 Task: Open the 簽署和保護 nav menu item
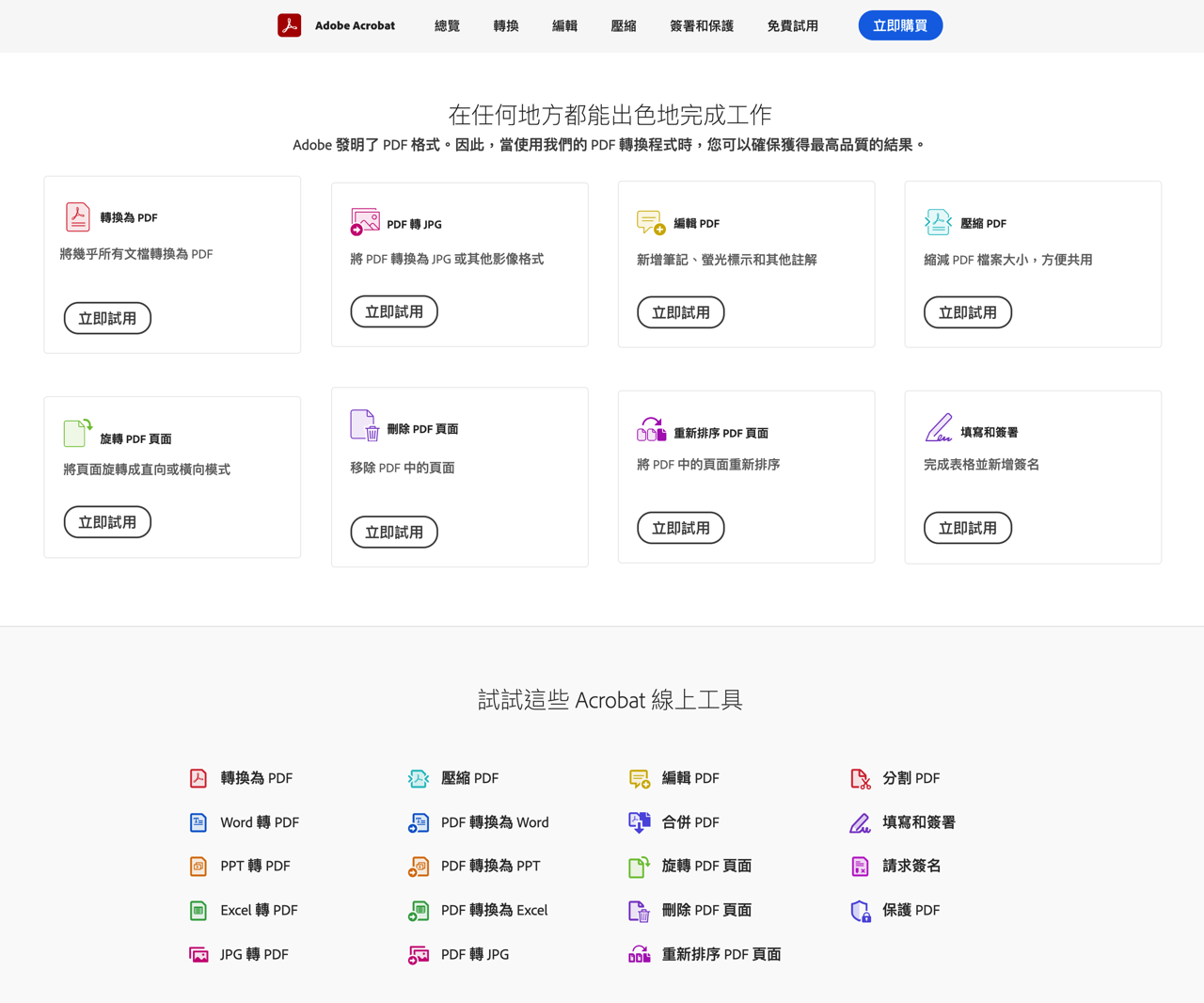(x=702, y=25)
